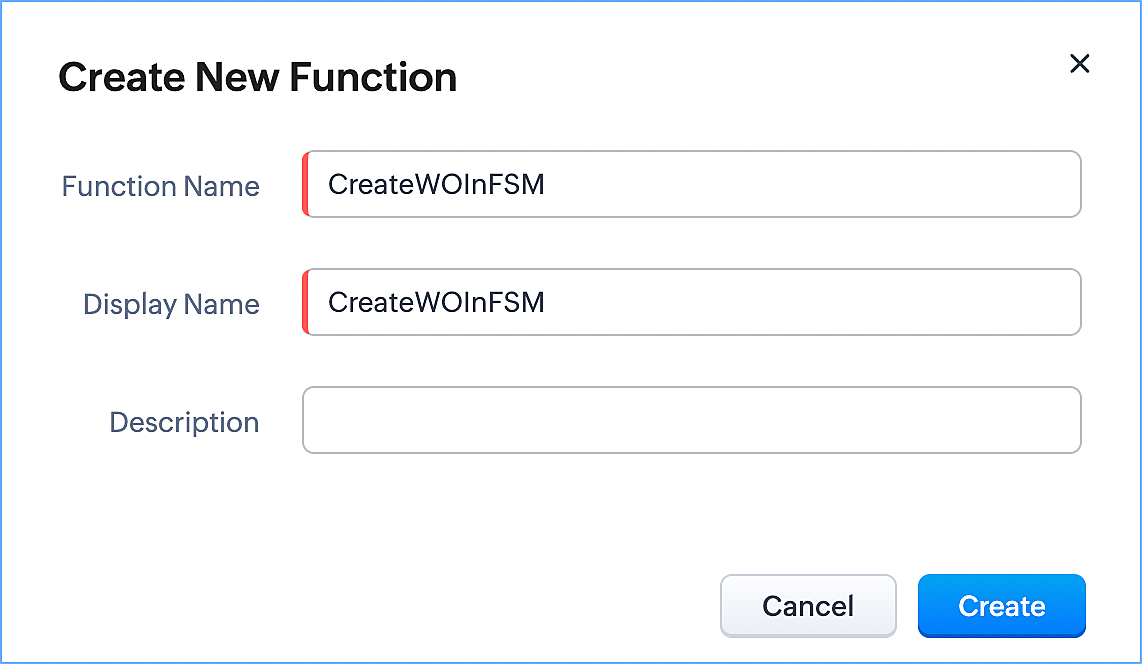This screenshot has width=1142, height=664.
Task: Discard the new function via Cancel
Action: [x=808, y=606]
